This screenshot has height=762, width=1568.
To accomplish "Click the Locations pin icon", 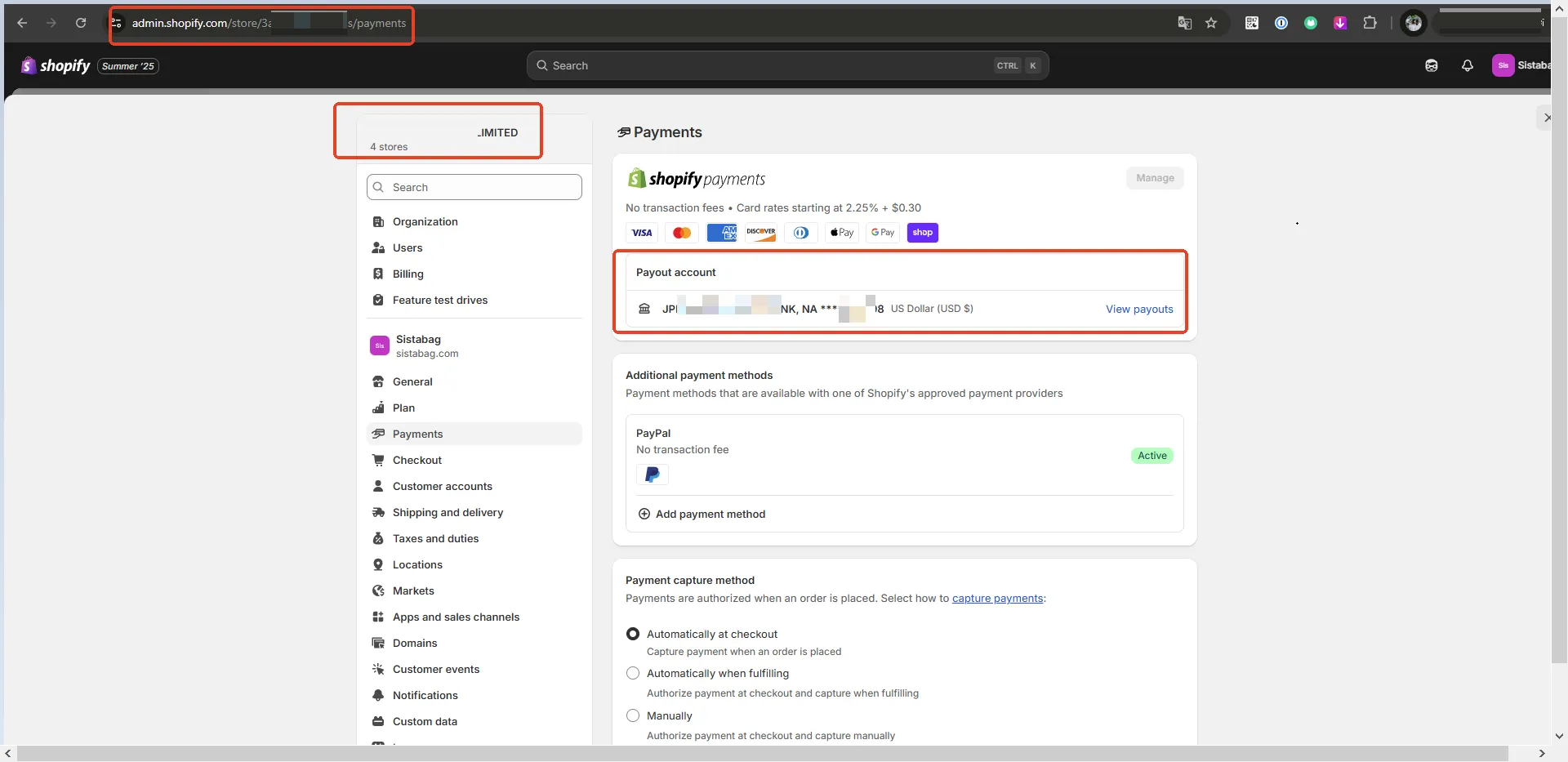I will tap(378, 564).
